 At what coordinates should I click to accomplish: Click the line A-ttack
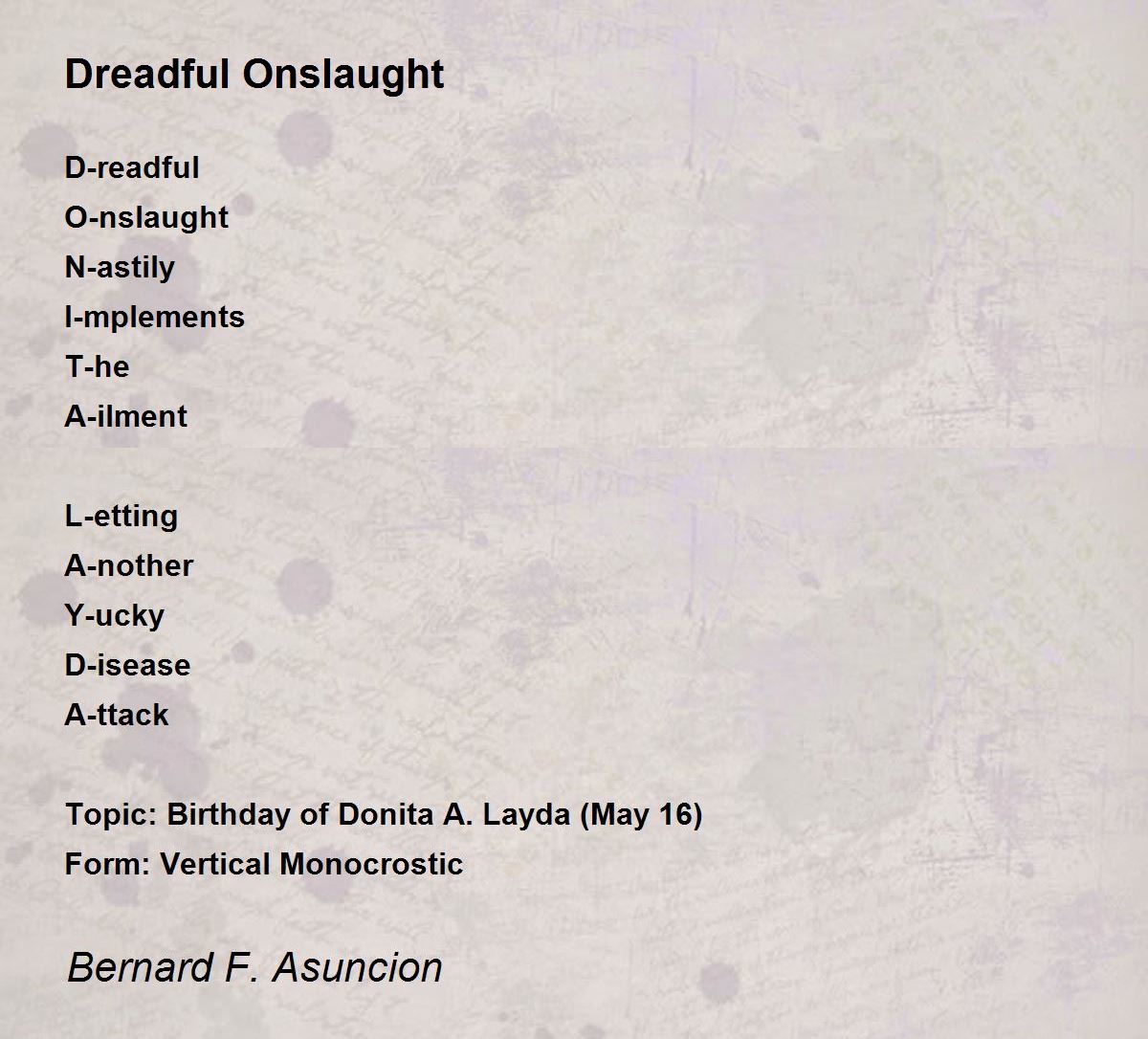[x=117, y=715]
